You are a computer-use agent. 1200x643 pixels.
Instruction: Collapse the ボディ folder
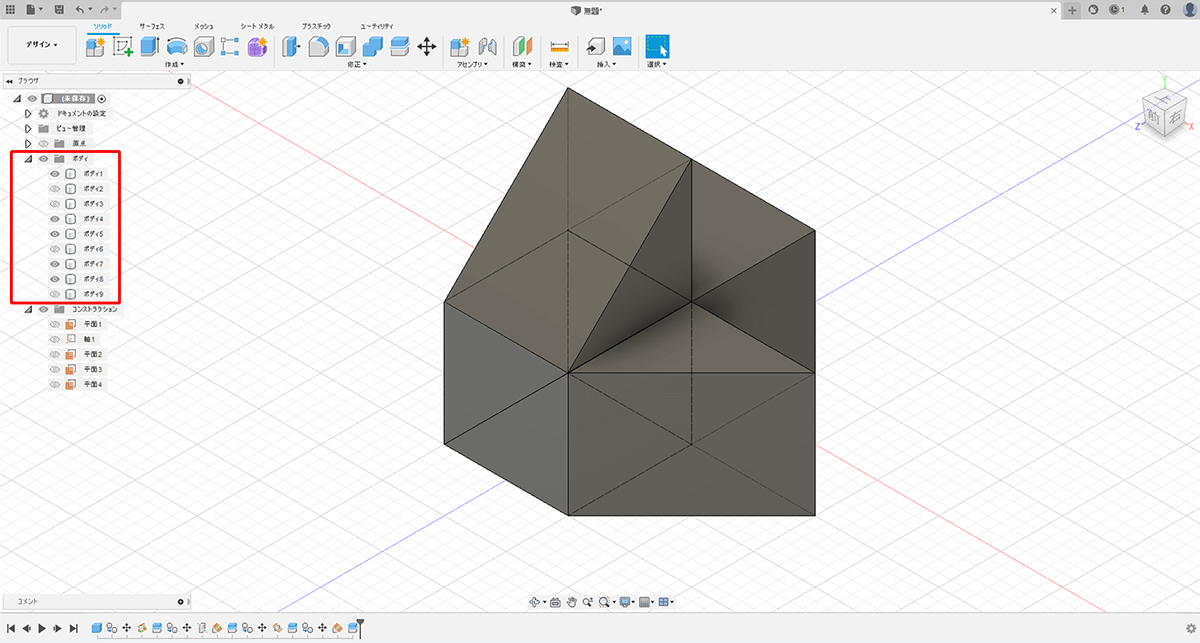click(x=28, y=159)
